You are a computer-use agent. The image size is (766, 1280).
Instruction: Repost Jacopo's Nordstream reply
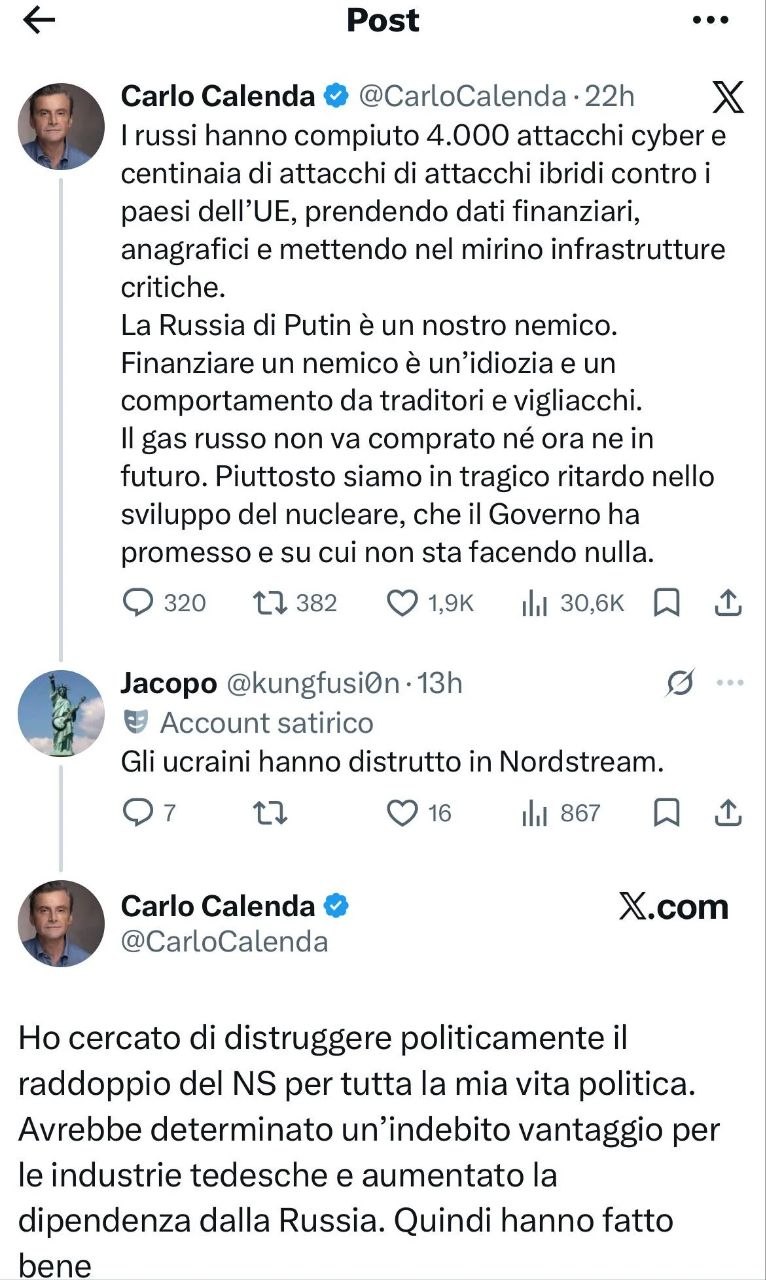click(x=269, y=813)
